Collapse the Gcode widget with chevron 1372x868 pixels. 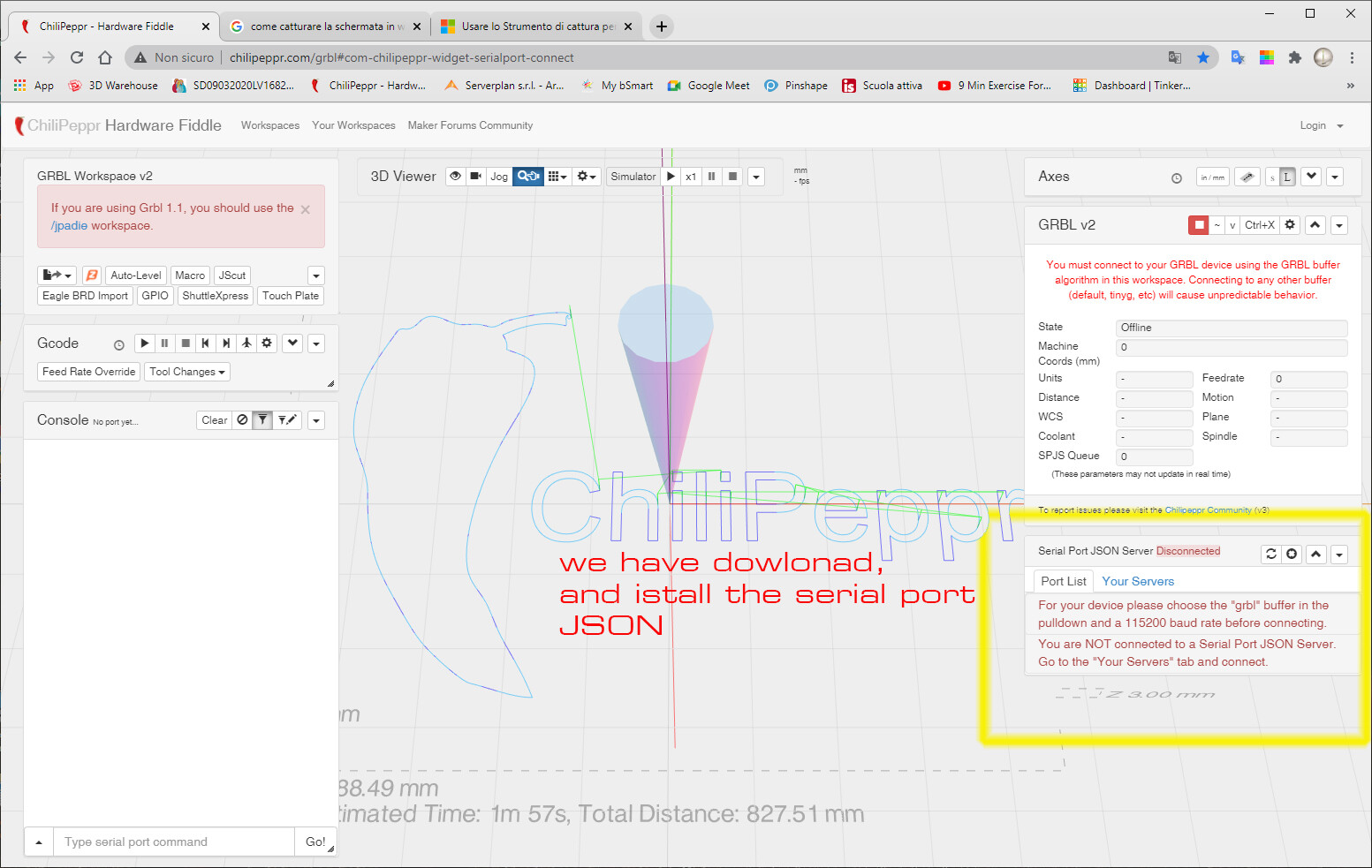(x=293, y=343)
